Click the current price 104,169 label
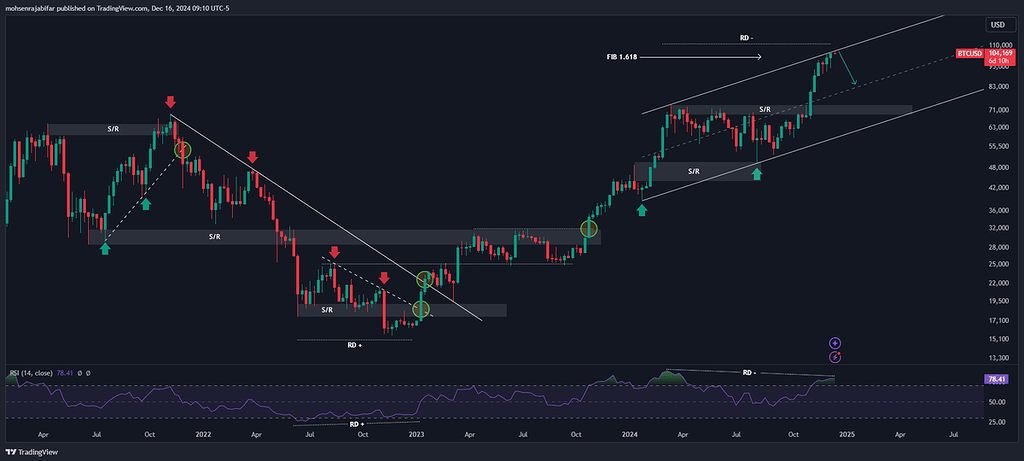 coord(1001,53)
